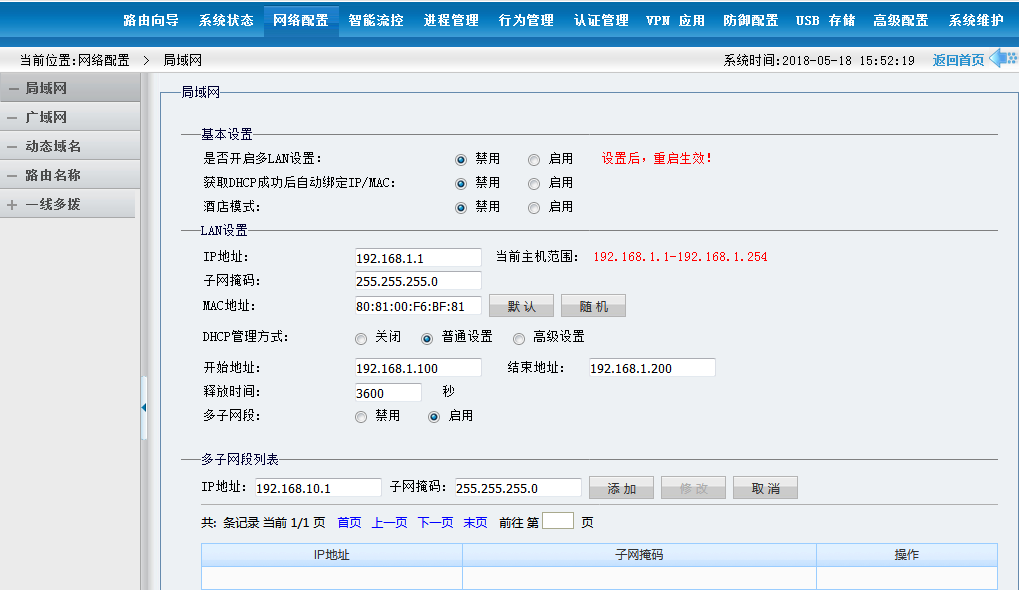Click the multi-subnet 子网掩码 field
The height and width of the screenshot is (590, 1019).
[518, 487]
